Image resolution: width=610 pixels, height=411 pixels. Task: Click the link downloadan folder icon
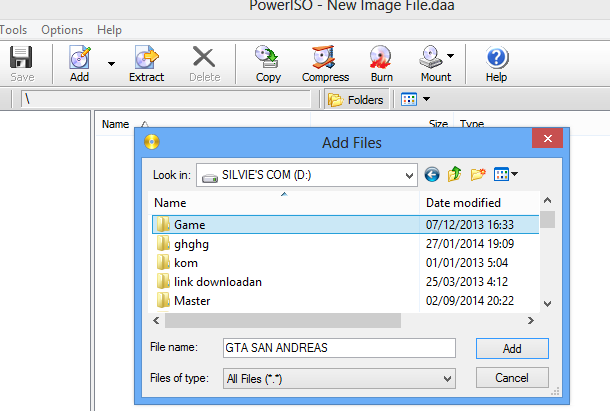click(x=163, y=281)
